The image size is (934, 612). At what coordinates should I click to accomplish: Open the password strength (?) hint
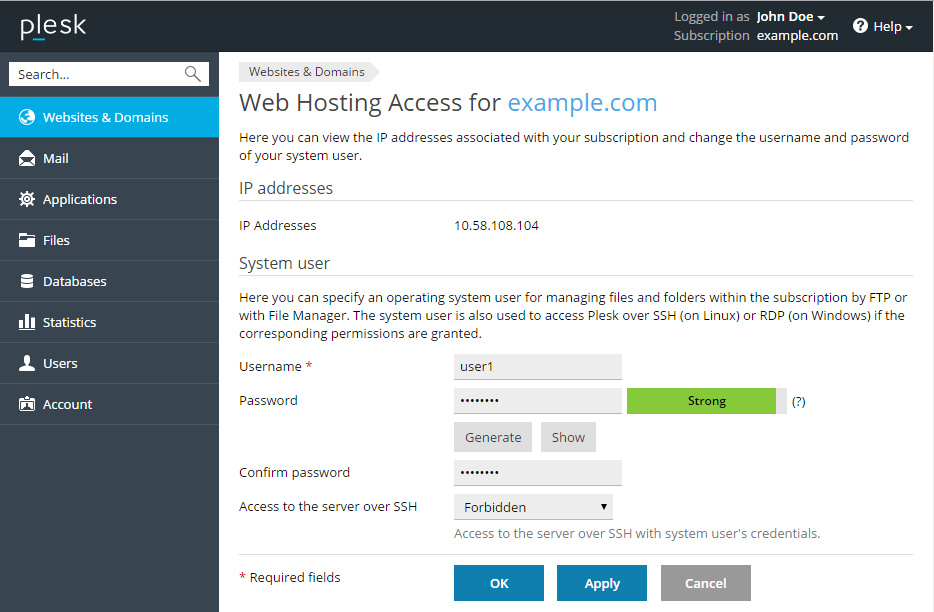click(x=798, y=402)
